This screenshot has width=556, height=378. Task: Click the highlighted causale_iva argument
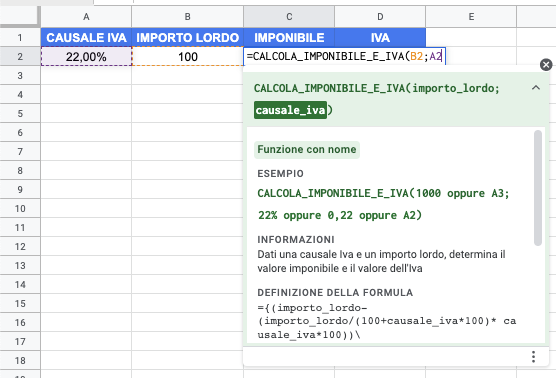(290, 110)
